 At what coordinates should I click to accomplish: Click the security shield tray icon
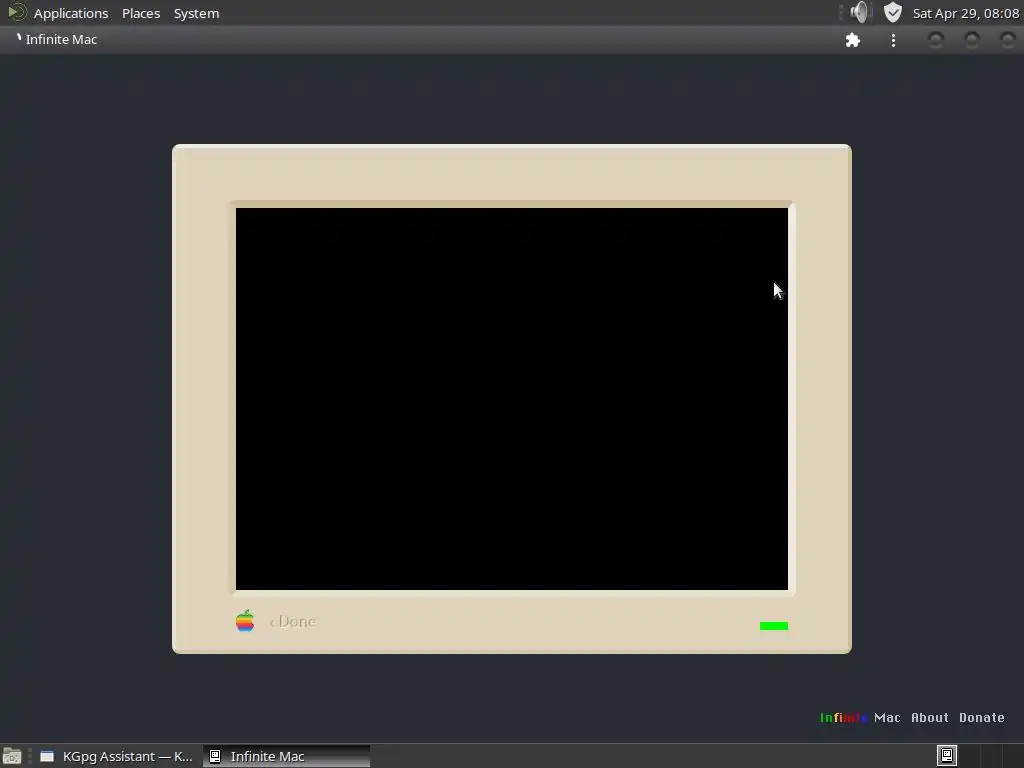pyautogui.click(x=893, y=12)
